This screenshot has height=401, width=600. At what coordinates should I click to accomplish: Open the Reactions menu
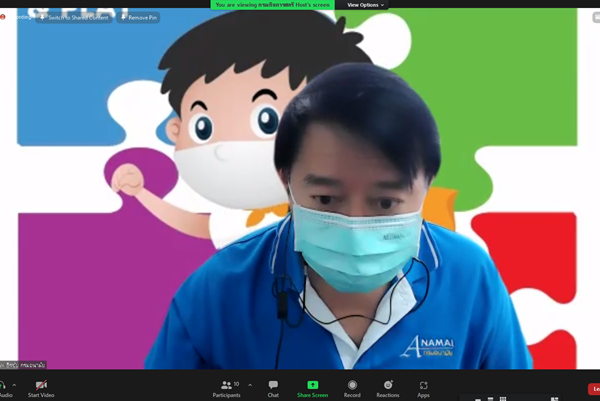388,389
